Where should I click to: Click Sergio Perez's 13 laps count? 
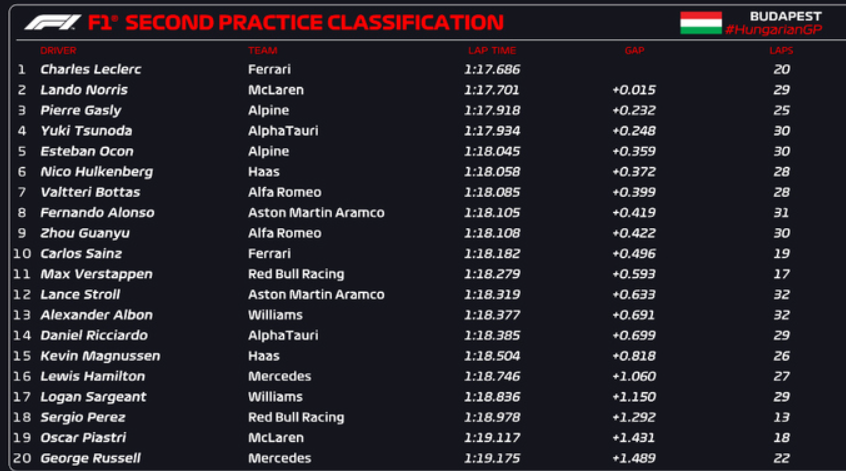(x=781, y=418)
